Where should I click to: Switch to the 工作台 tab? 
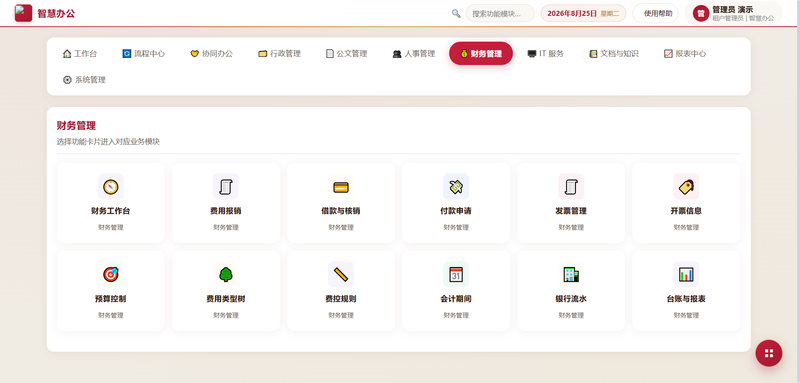80,54
